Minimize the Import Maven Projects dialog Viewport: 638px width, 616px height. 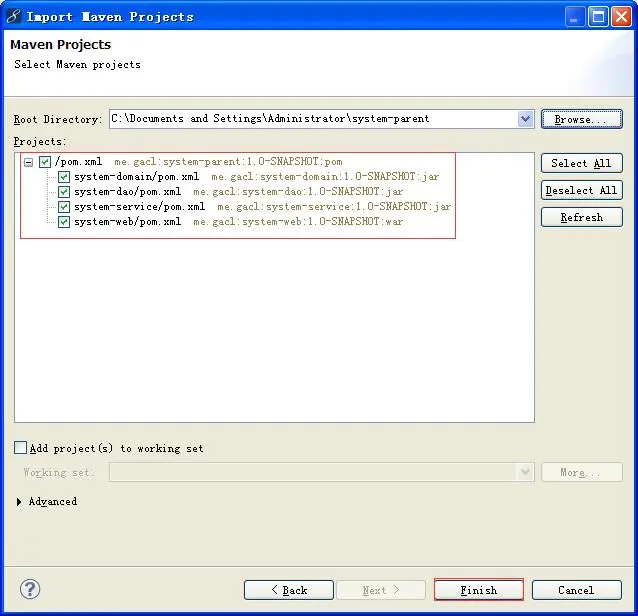click(x=575, y=17)
